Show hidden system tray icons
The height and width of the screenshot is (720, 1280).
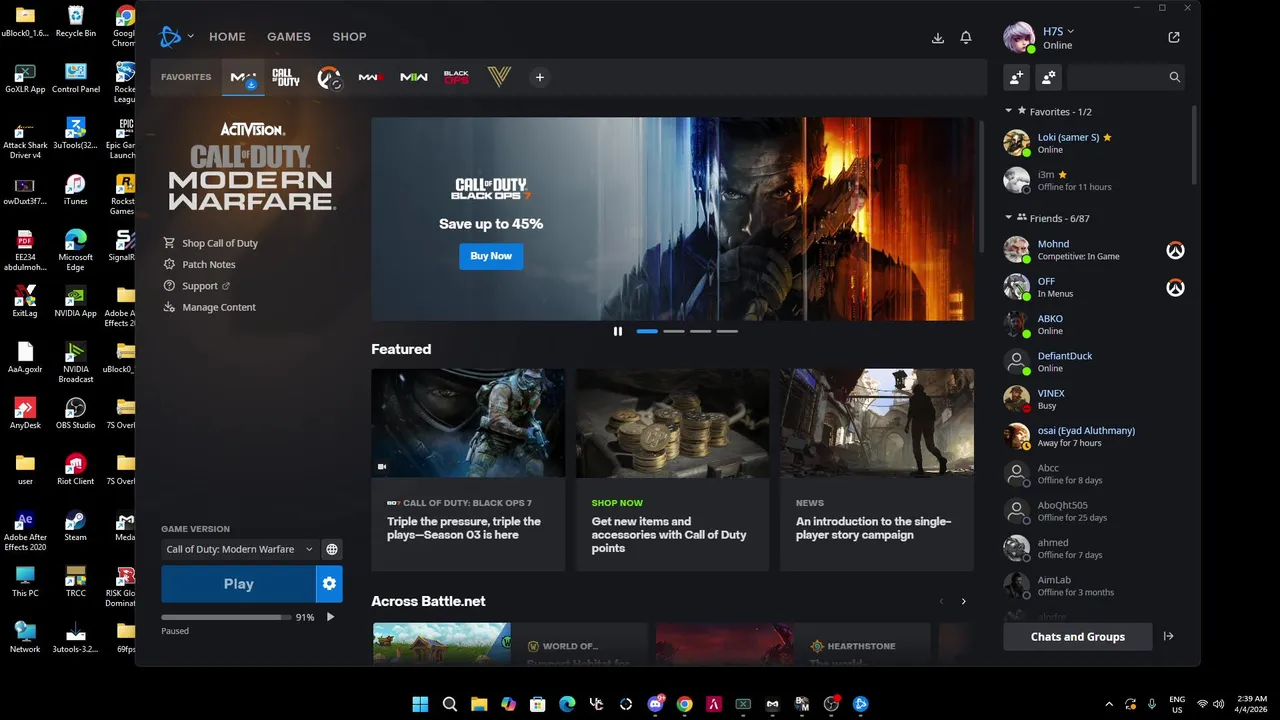pos(1108,704)
